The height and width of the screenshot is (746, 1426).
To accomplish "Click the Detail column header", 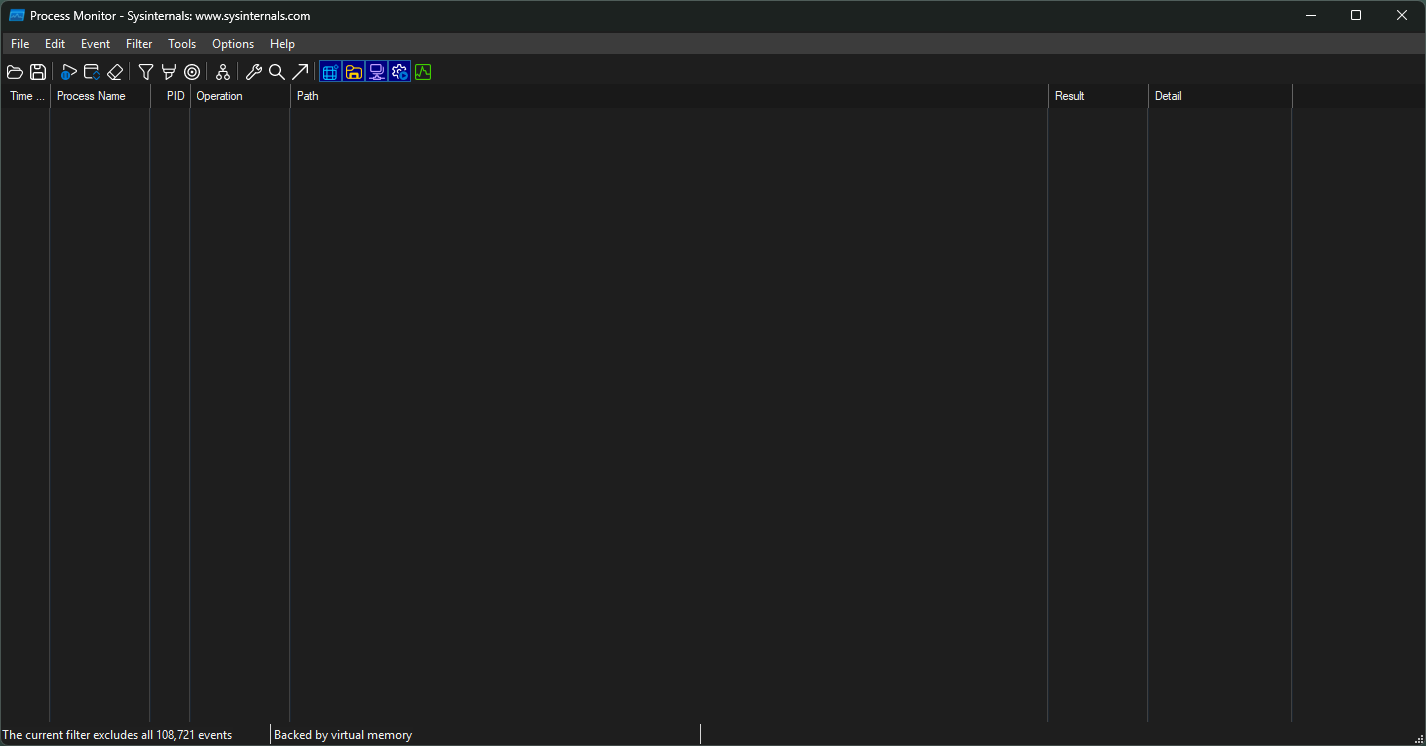I will 1220,96.
